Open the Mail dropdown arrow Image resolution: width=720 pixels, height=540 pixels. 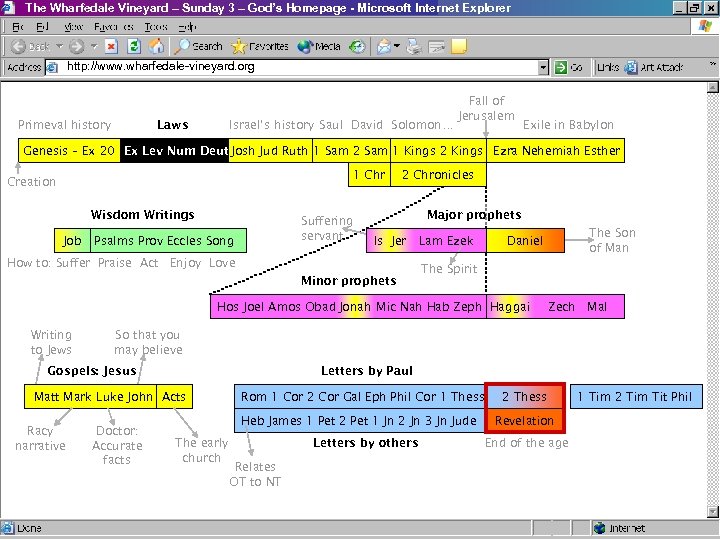click(x=397, y=45)
